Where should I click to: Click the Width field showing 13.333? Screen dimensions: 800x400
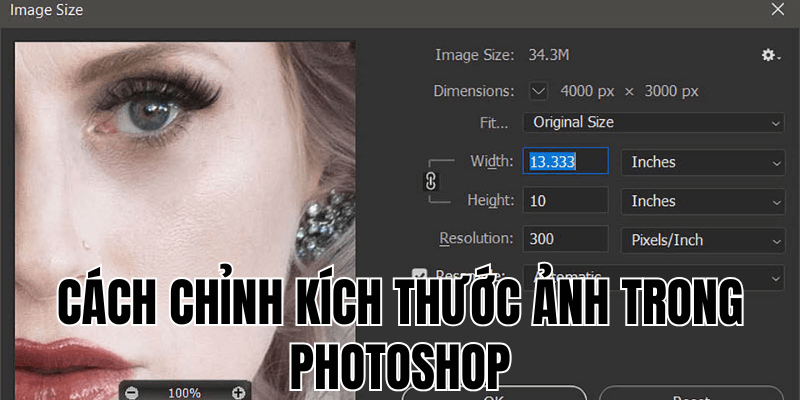pyautogui.click(x=565, y=161)
